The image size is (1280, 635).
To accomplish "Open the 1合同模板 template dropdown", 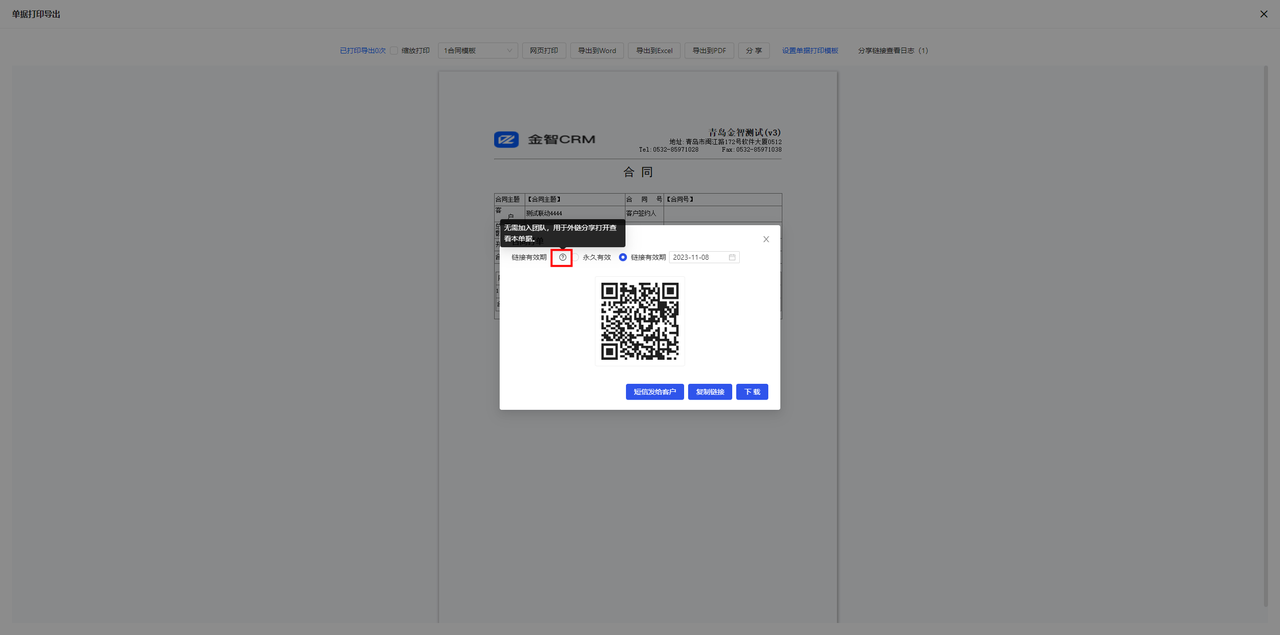I will click(478, 50).
